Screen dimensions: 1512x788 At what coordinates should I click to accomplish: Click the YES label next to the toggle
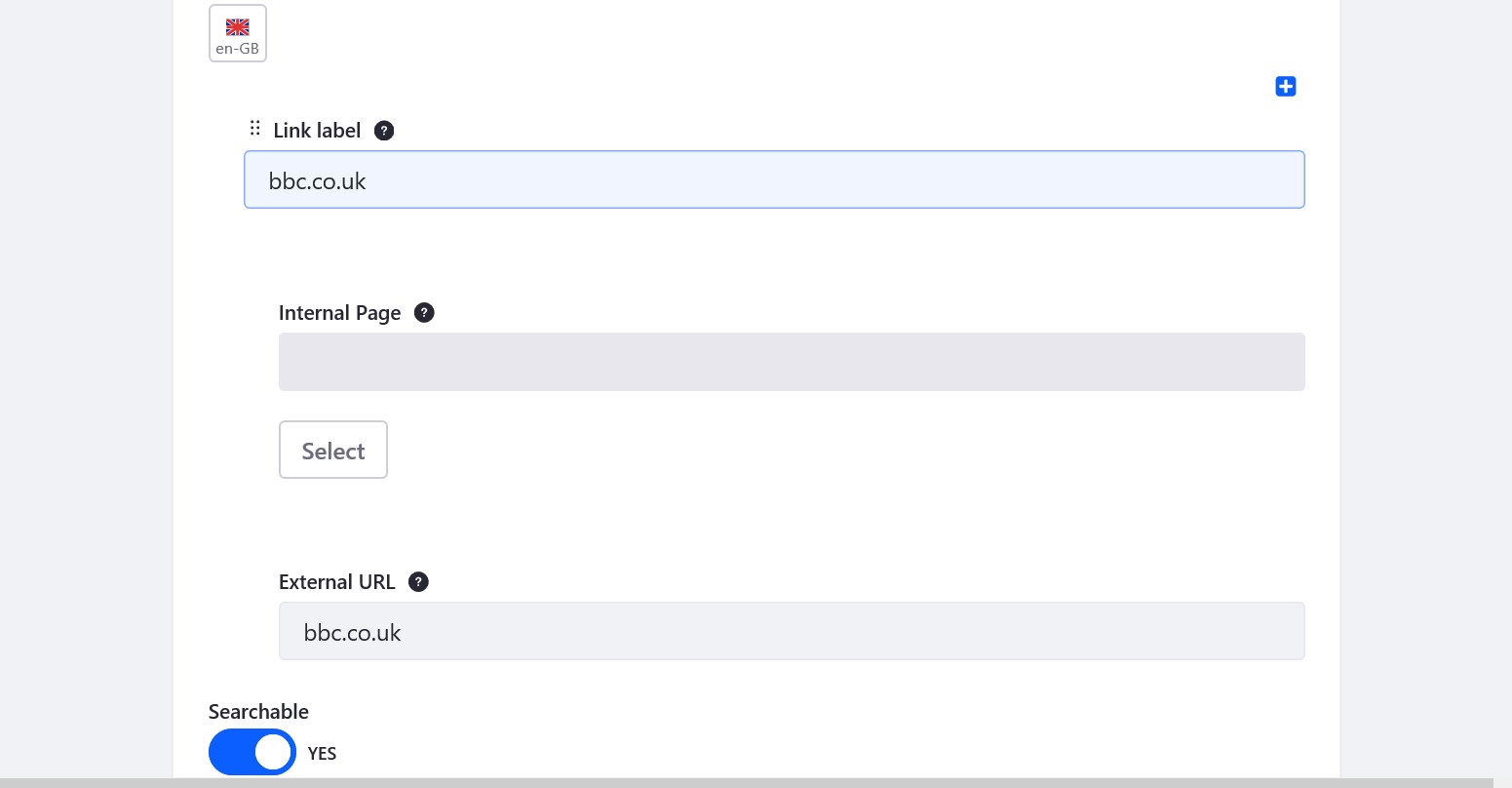[322, 754]
